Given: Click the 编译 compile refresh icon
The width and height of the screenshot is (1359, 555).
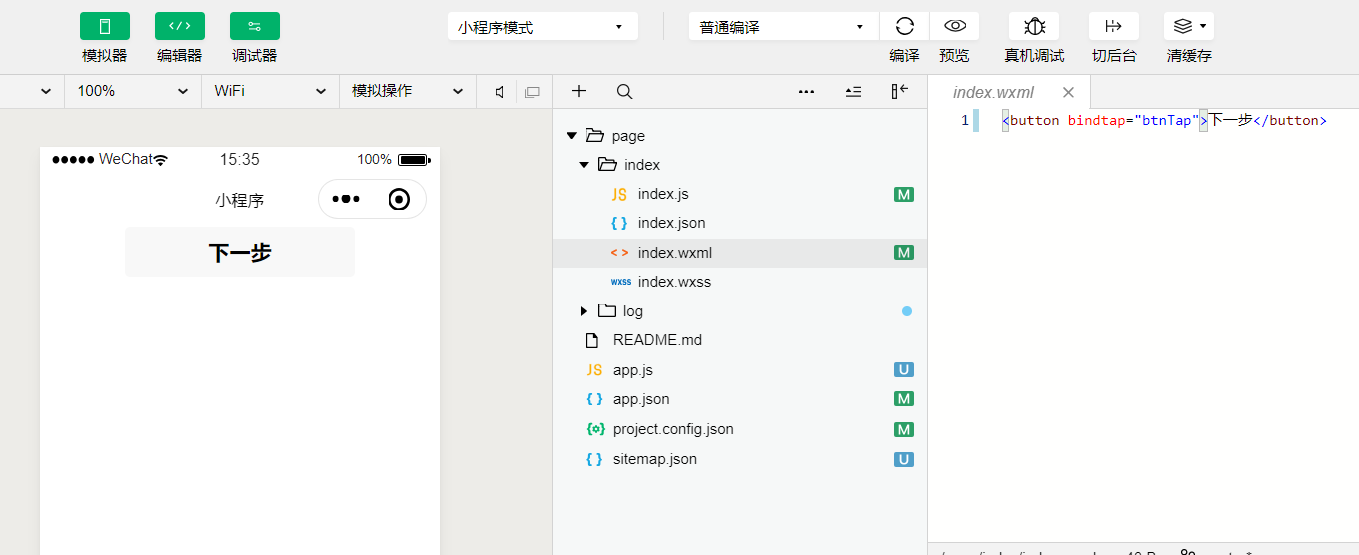Looking at the screenshot, I should 905,26.
